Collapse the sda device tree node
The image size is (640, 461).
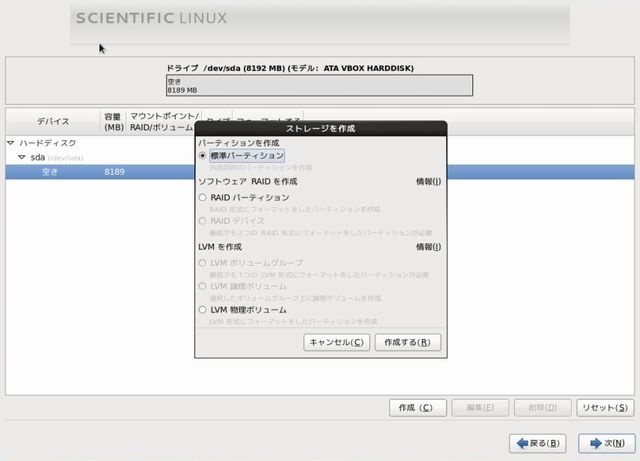pos(21,157)
